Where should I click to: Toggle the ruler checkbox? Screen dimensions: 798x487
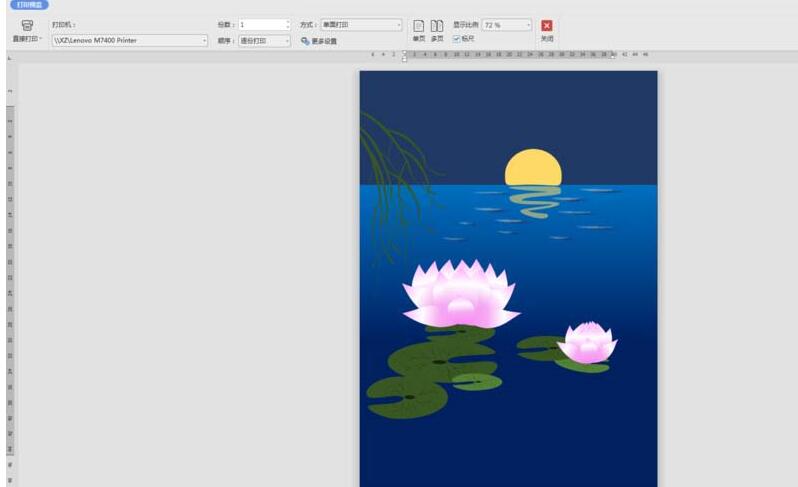[457, 38]
